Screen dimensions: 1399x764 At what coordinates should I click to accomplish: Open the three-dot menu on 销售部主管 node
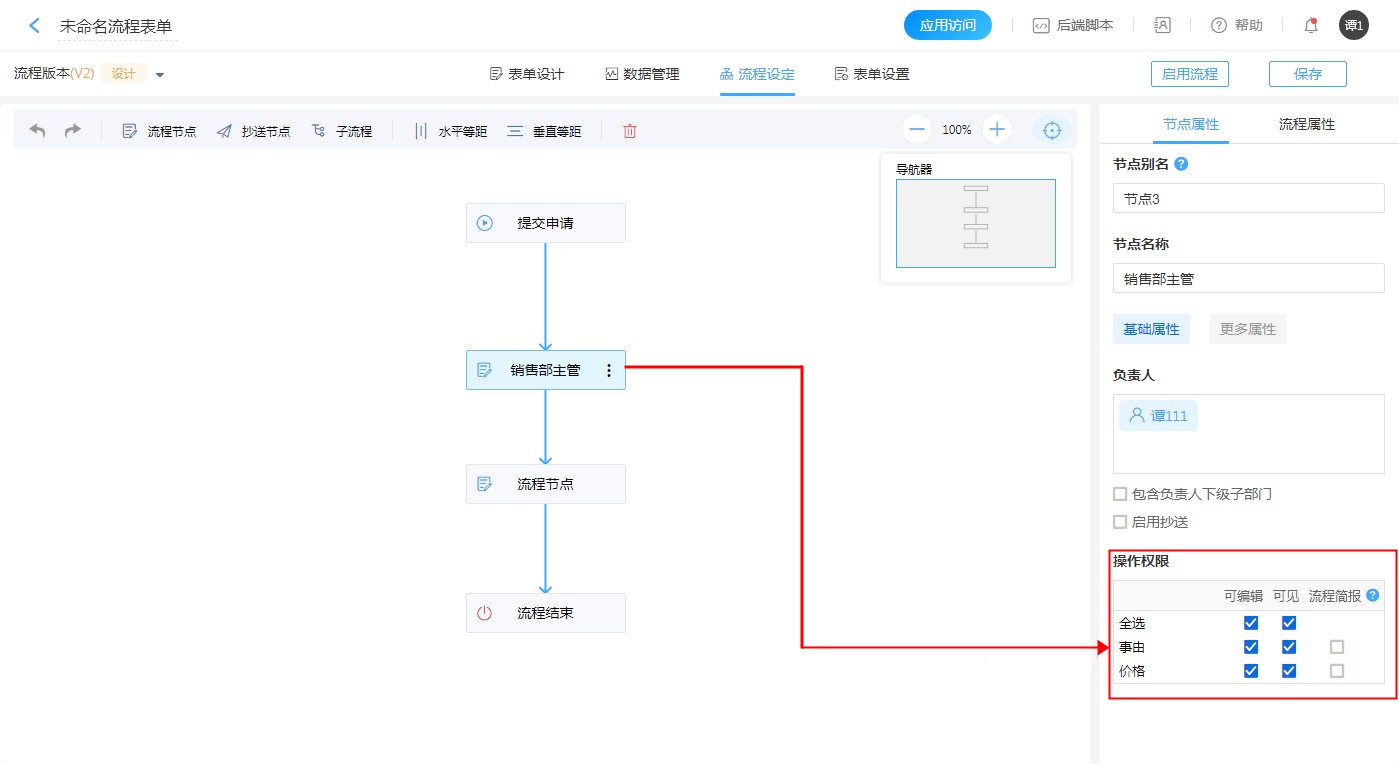coord(609,370)
